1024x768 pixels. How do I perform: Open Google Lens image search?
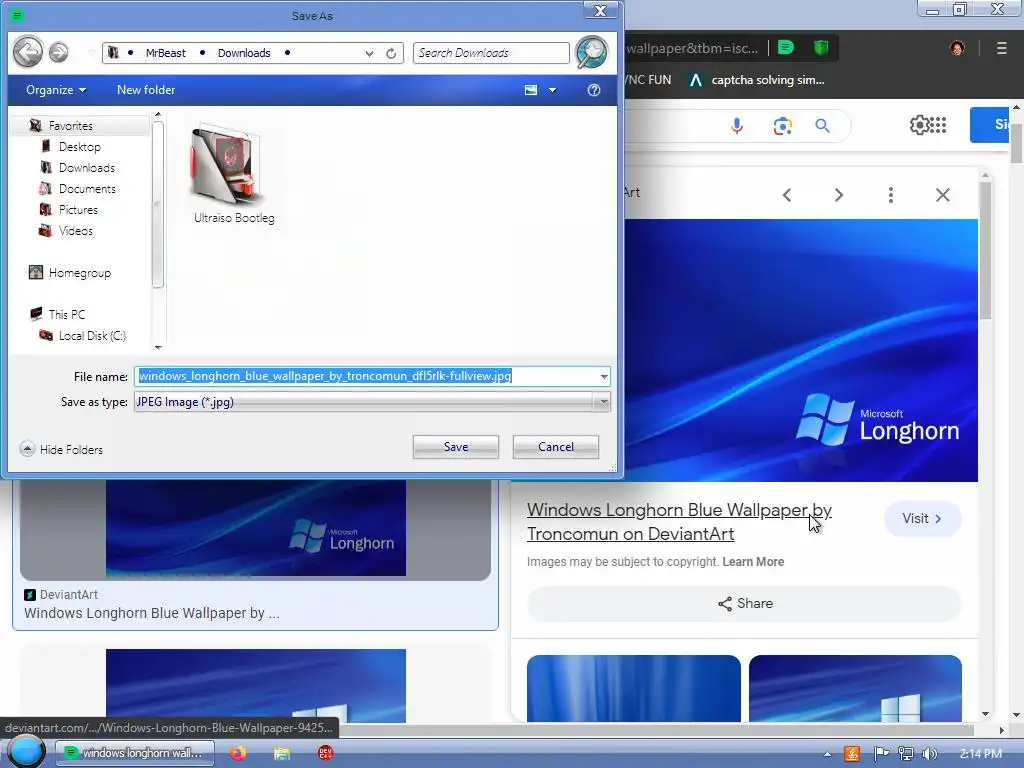click(782, 125)
